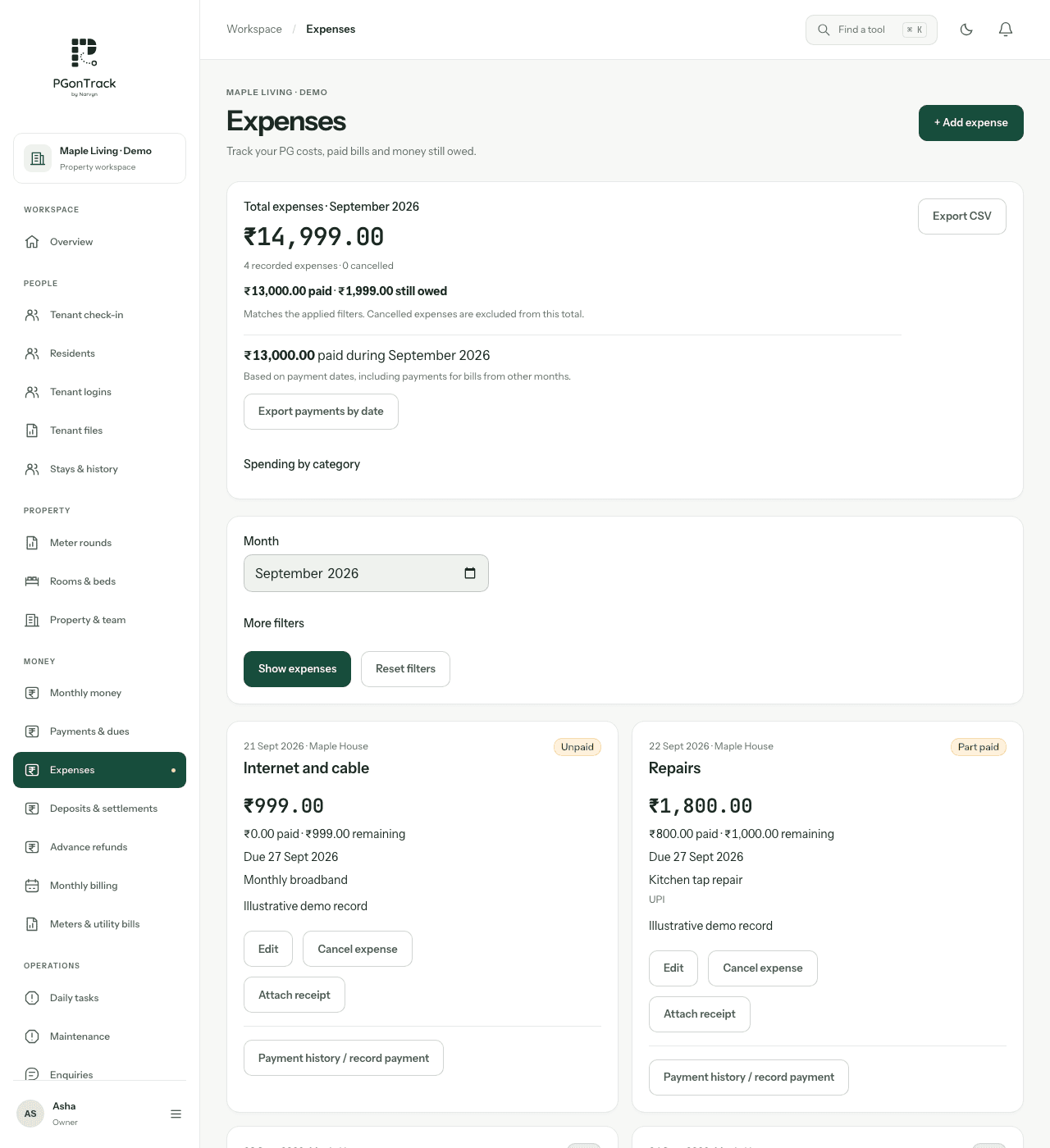Click the Advance refunds icon
This screenshot has width=1050, height=1148.
[32, 847]
